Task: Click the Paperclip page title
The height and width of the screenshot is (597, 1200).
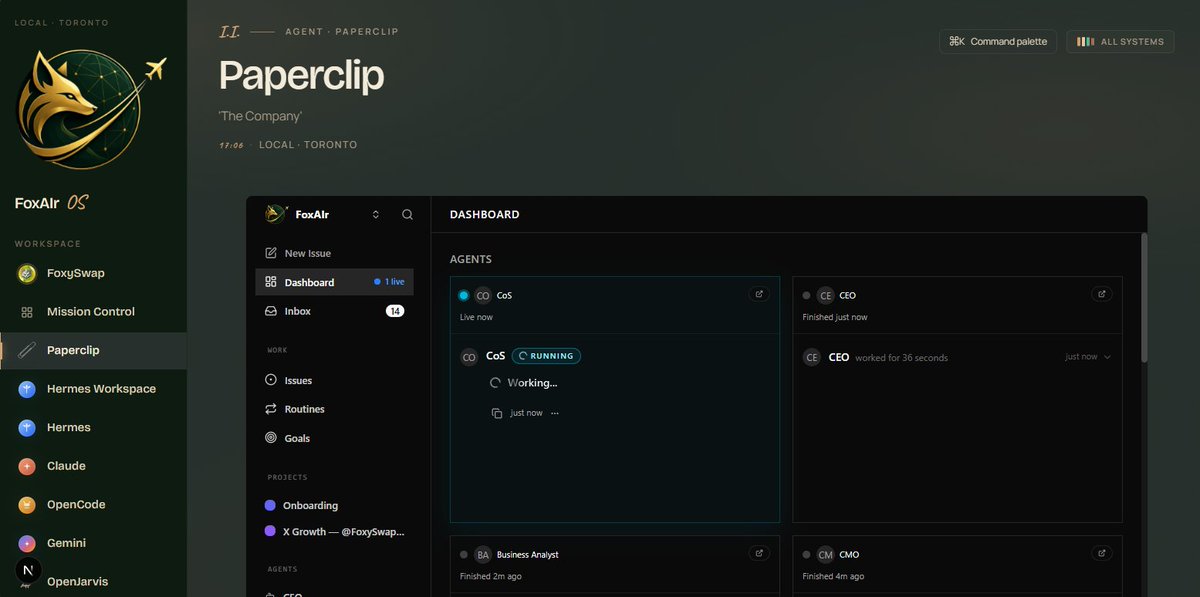Action: click(x=301, y=77)
